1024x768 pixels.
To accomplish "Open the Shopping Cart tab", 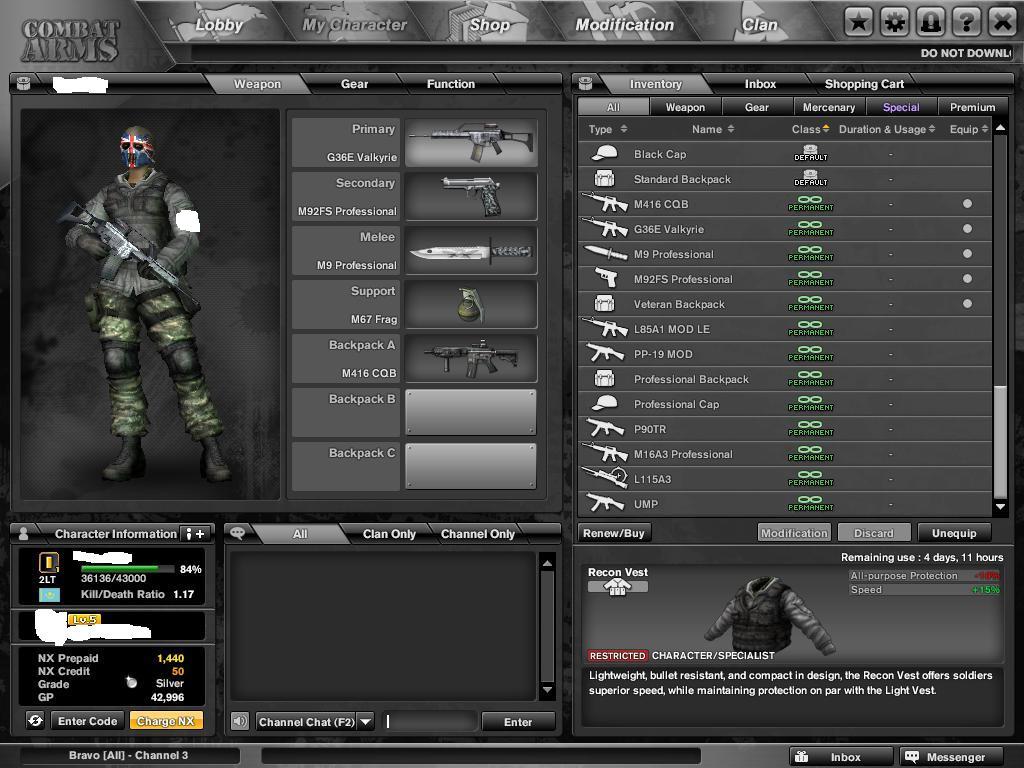I will pos(864,84).
